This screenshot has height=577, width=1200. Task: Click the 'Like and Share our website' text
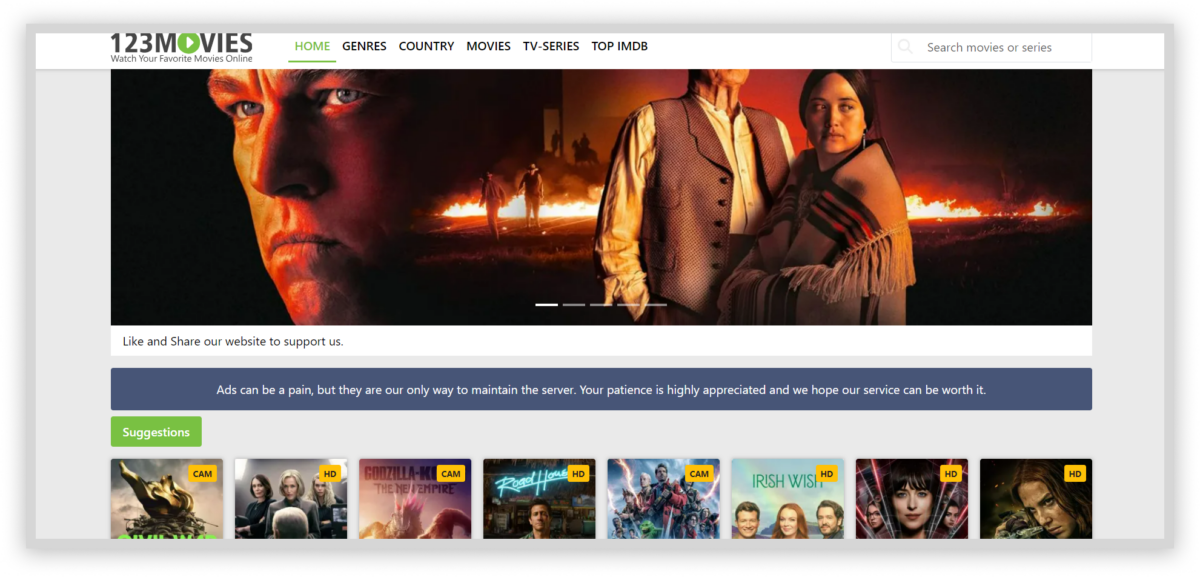[233, 341]
